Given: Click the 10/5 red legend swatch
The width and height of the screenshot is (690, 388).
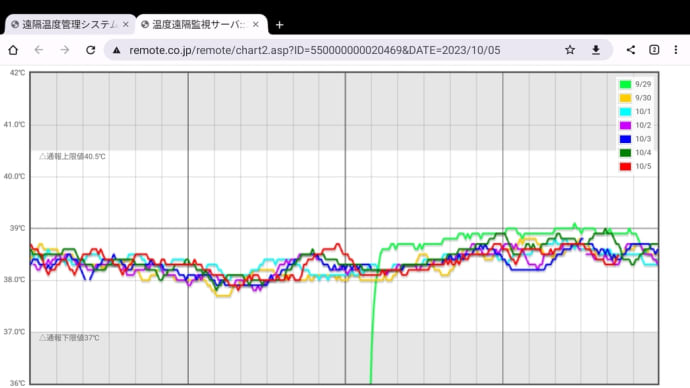Looking at the screenshot, I should coord(625,166).
